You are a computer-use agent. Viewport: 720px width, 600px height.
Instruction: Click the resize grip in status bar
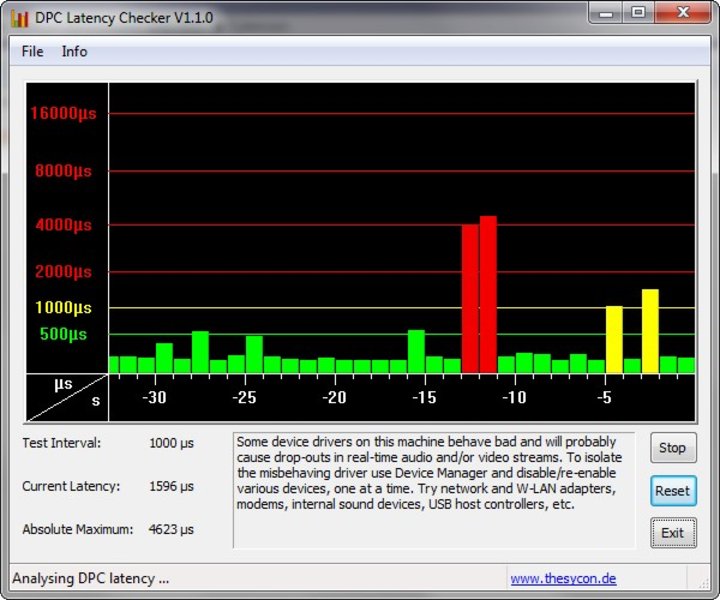pyautogui.click(x=703, y=582)
